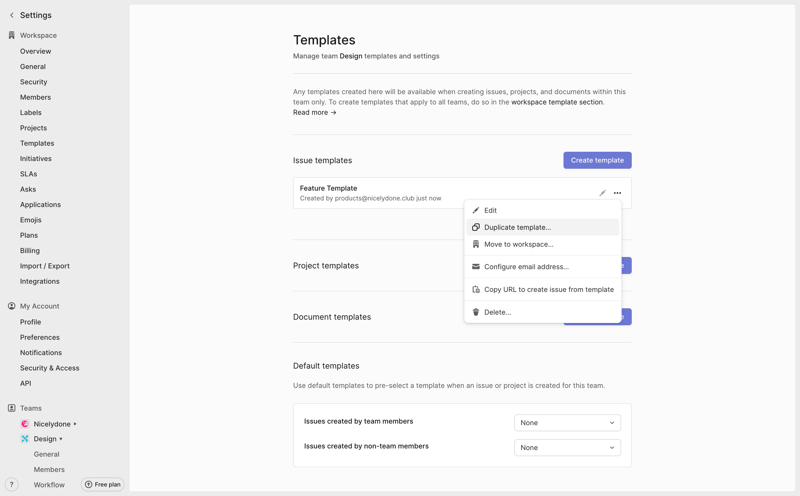The height and width of the screenshot is (496, 800).
Task: Go to Initiatives settings
Action: tap(36, 159)
